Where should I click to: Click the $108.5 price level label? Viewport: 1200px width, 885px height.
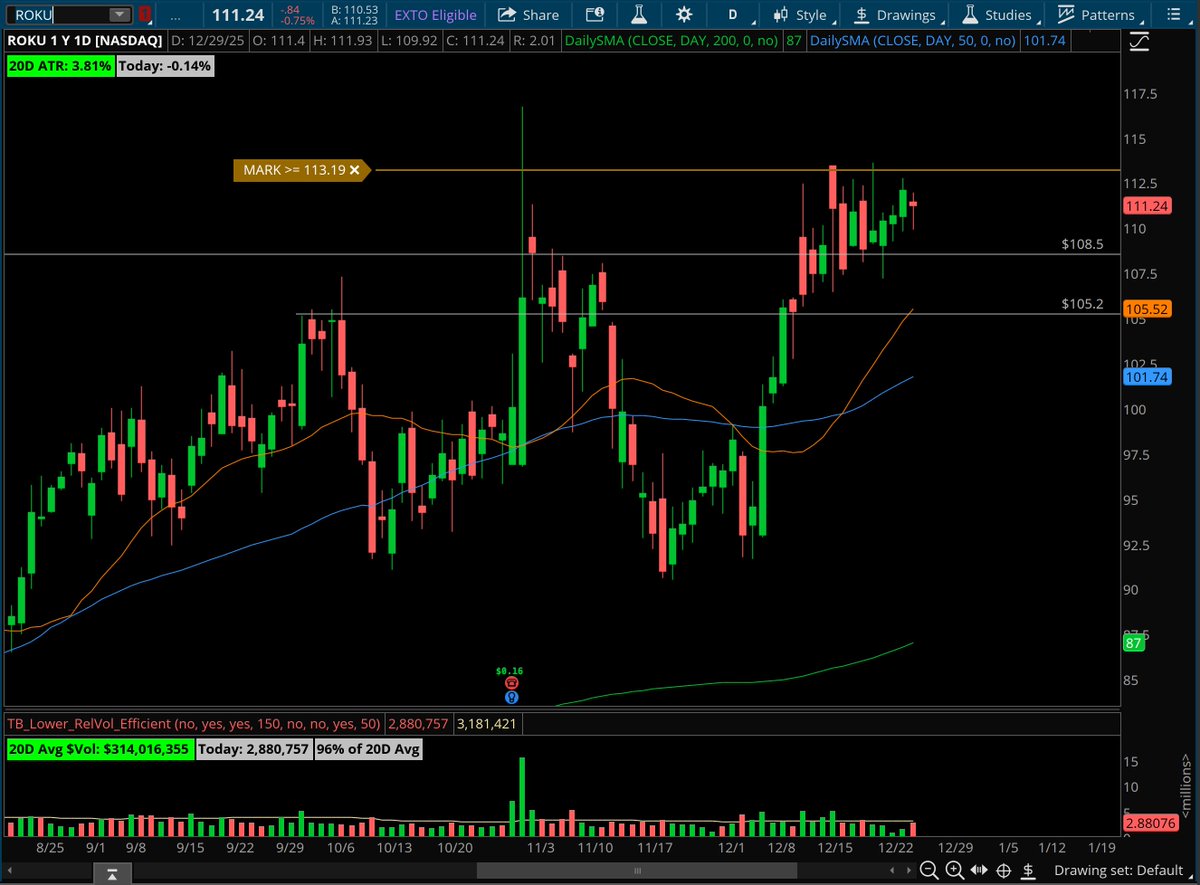(1083, 244)
